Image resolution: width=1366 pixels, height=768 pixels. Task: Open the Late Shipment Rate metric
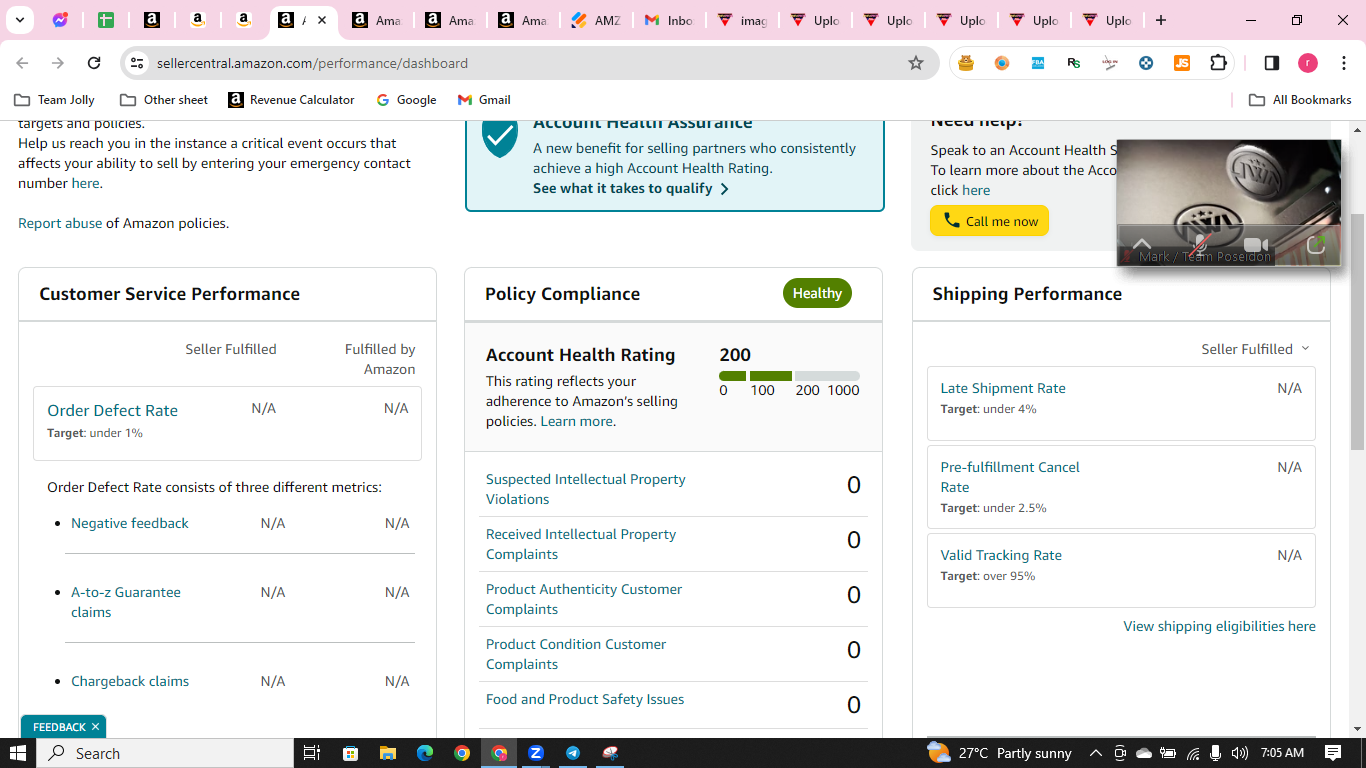1003,388
